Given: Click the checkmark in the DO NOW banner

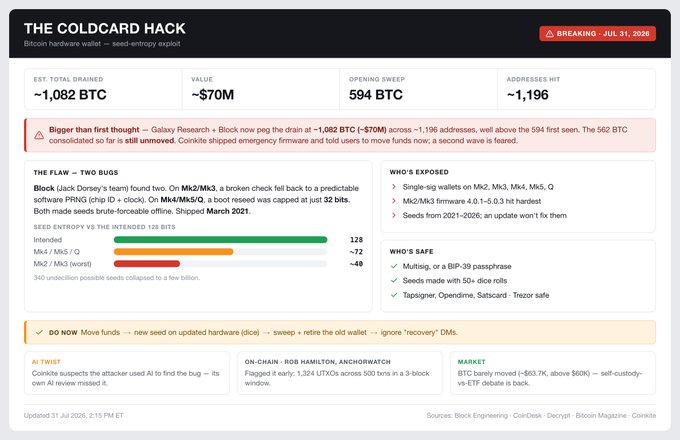Looking at the screenshot, I should coord(39,332).
